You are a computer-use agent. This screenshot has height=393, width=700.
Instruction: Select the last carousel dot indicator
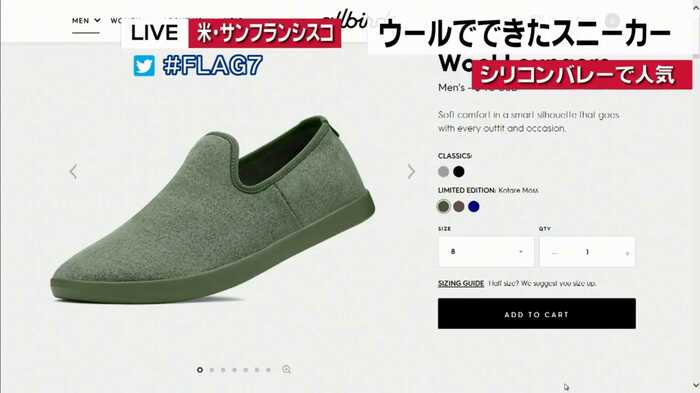(x=268, y=370)
